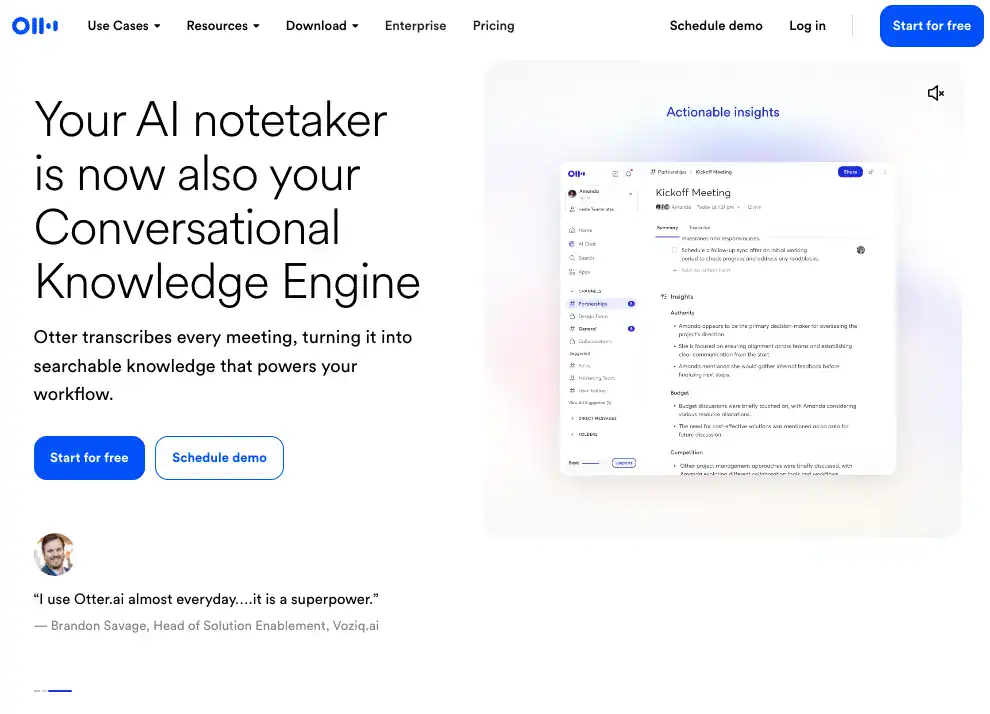Open the three-dot menu in the preview app
This screenshot has height=714, width=990.
point(885,172)
